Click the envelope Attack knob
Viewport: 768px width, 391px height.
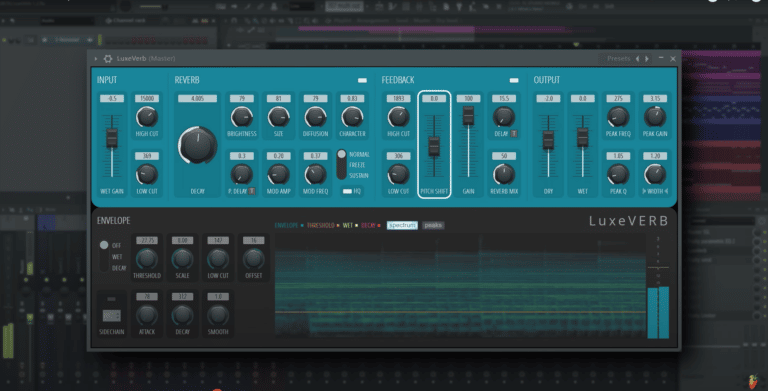146,315
